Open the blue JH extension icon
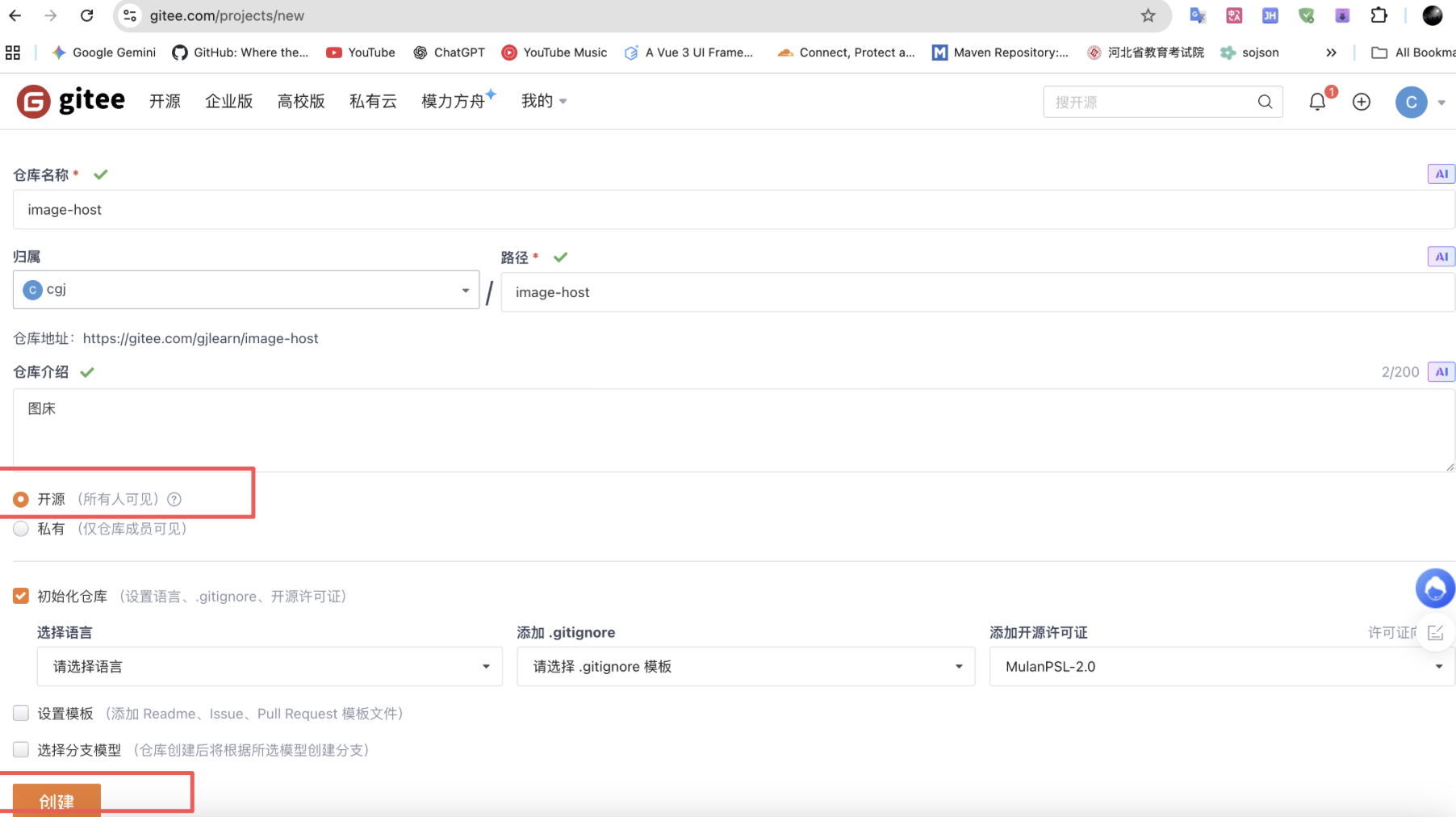This screenshot has height=817, width=1456. 1270,15
